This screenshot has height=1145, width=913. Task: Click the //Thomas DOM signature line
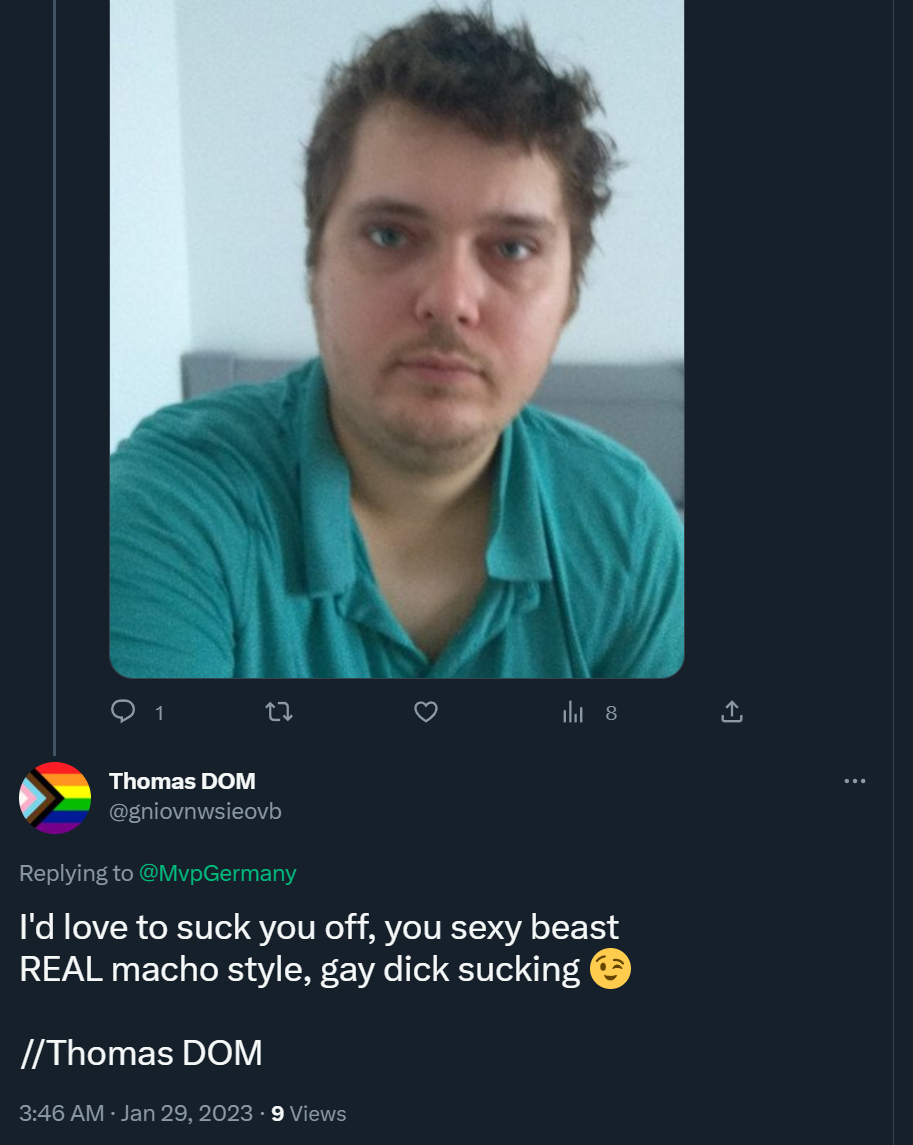(x=141, y=1053)
